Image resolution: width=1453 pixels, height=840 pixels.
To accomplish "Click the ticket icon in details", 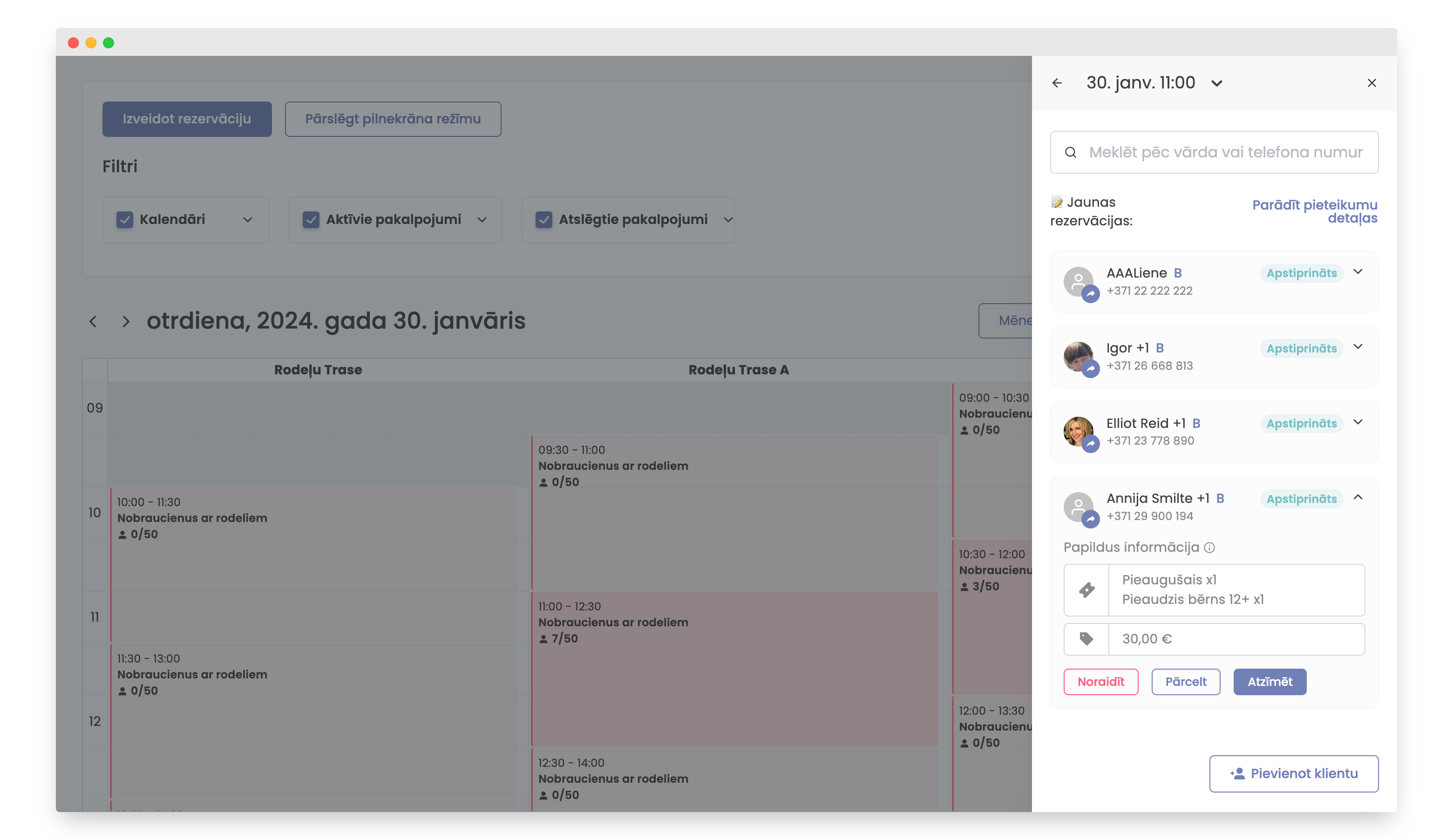I will [x=1086, y=590].
